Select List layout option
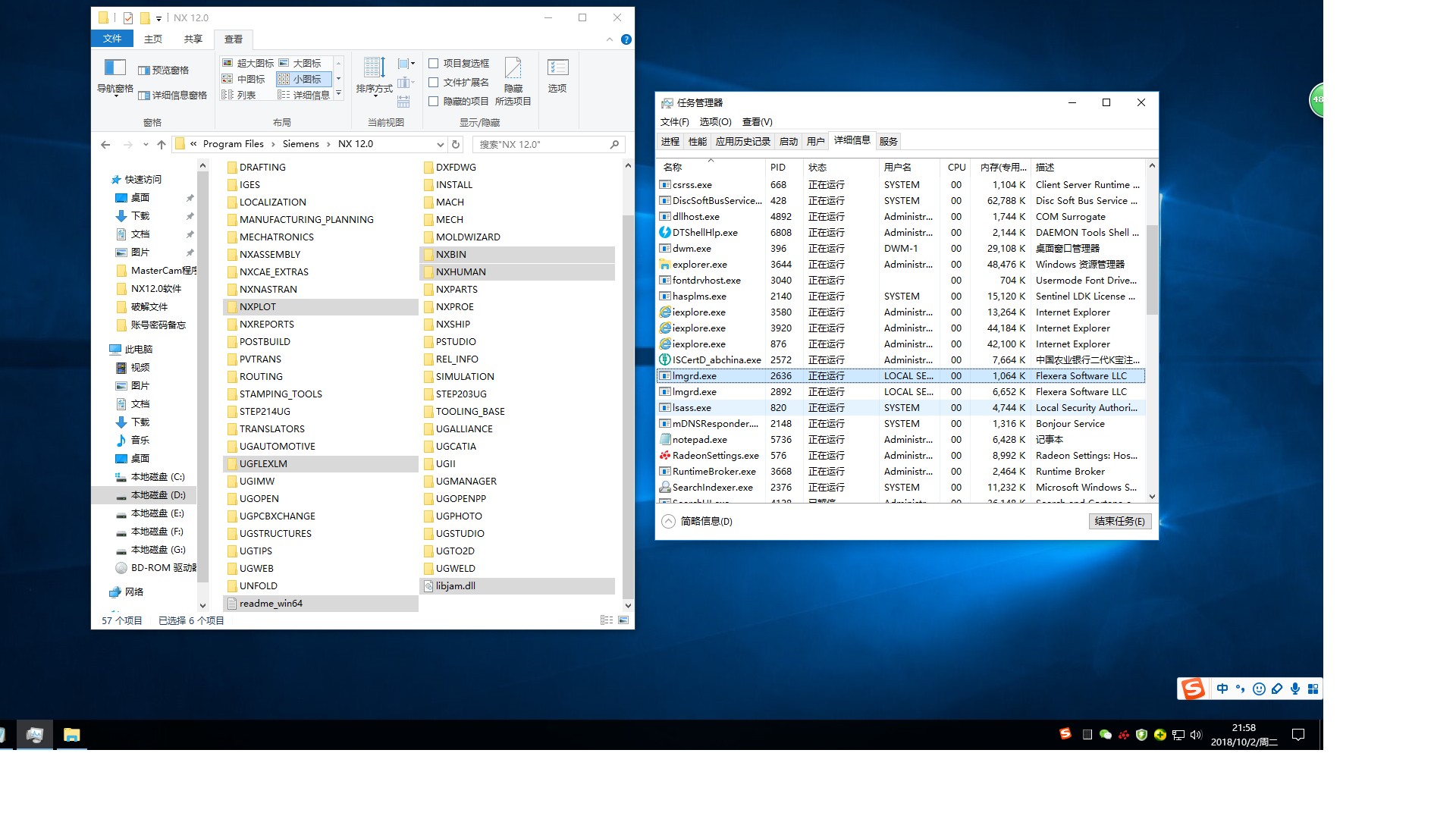The image size is (1456, 819). click(239, 95)
